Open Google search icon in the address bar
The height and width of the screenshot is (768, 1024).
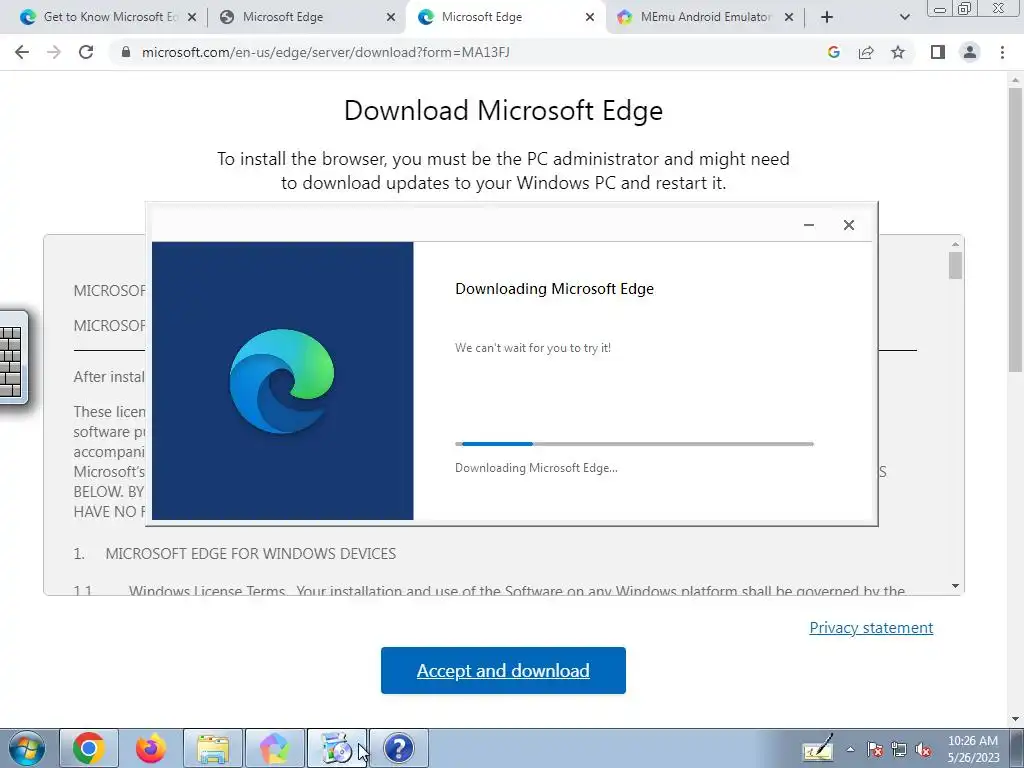833,52
